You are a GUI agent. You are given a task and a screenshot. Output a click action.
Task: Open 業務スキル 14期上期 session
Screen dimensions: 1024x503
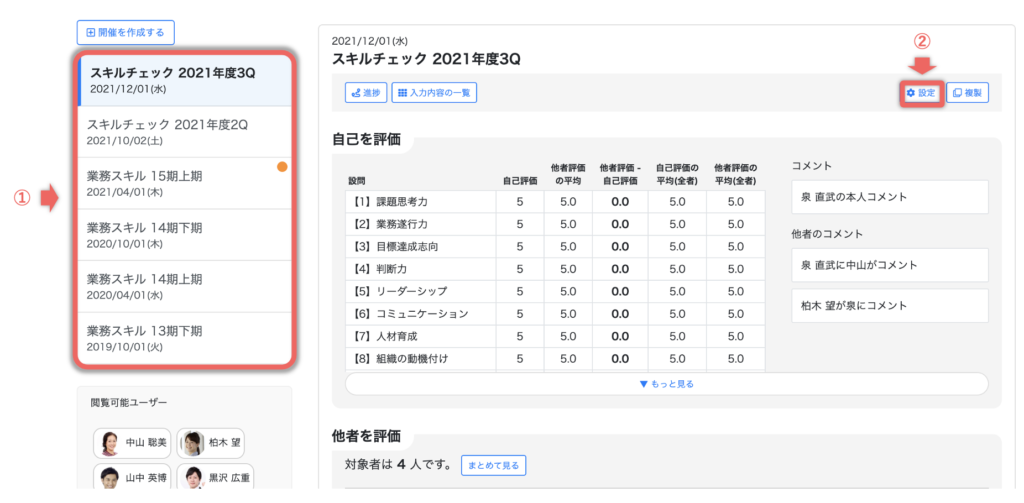(185, 286)
